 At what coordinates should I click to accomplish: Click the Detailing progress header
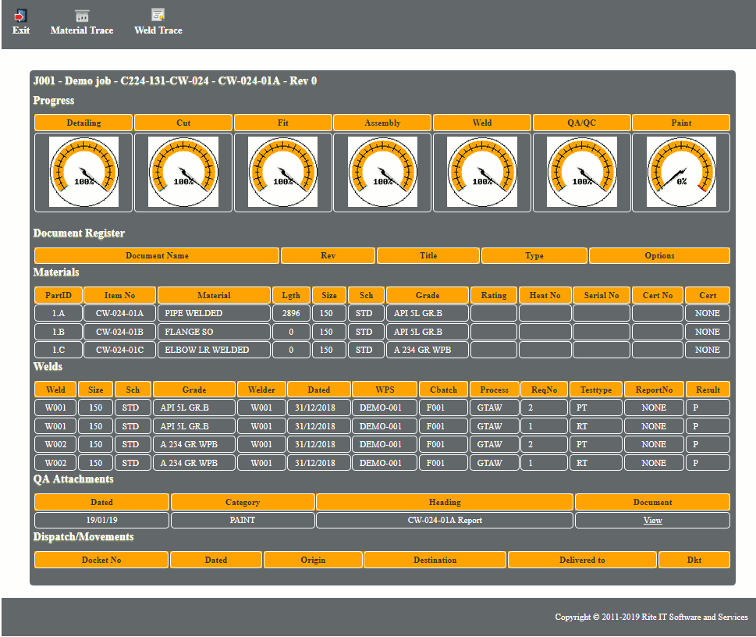click(84, 123)
